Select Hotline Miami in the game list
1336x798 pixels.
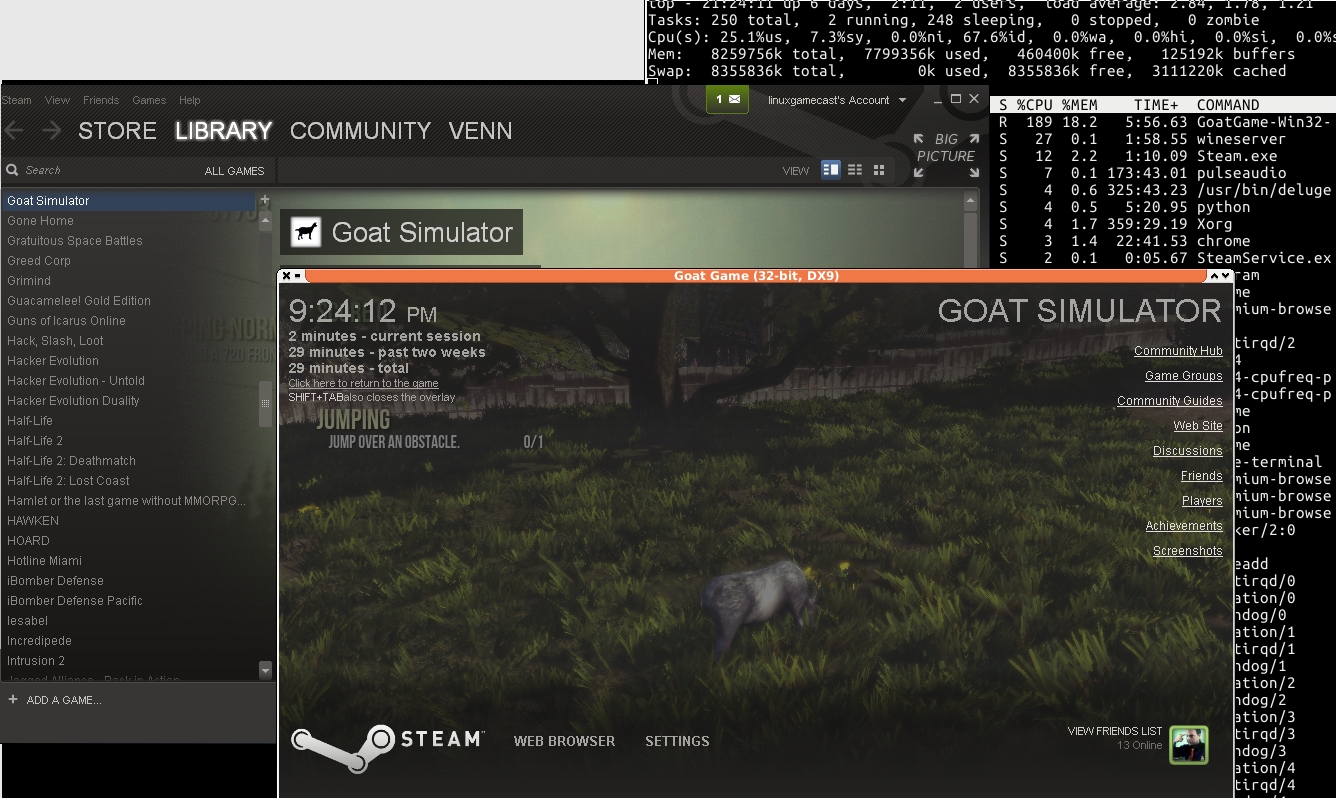pos(129,561)
